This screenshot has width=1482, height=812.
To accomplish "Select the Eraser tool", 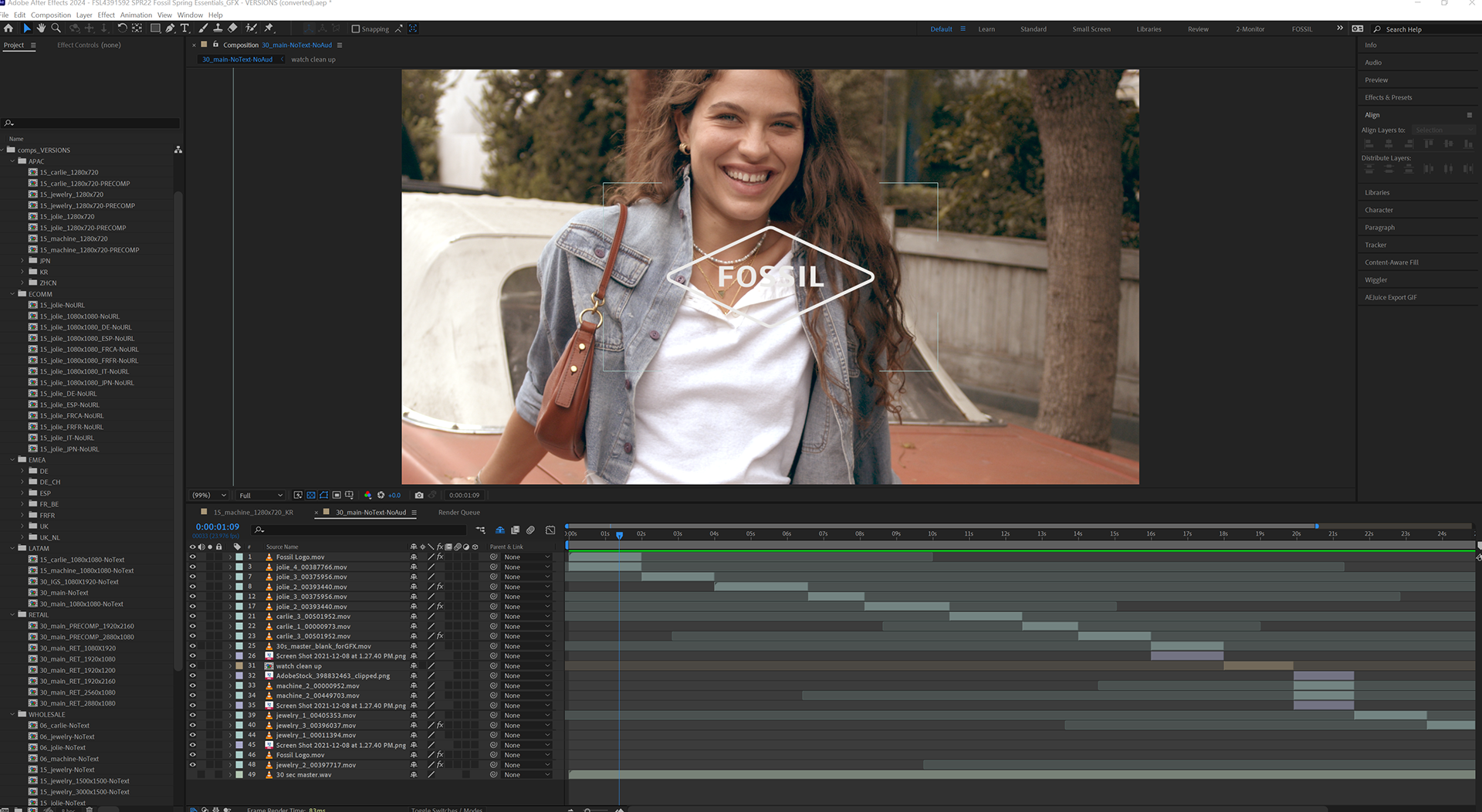I will [x=232, y=29].
